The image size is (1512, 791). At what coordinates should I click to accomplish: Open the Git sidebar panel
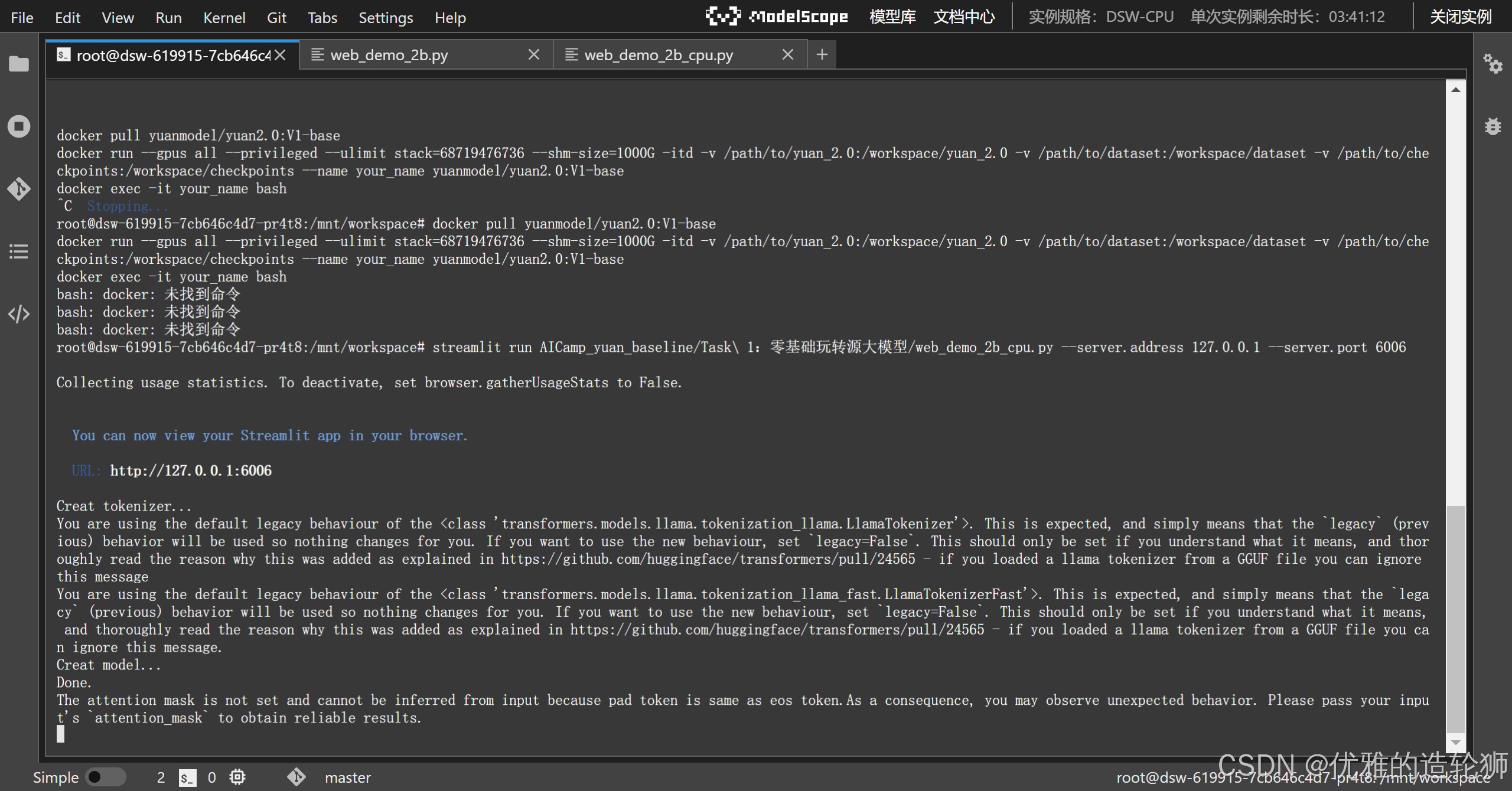point(19,189)
